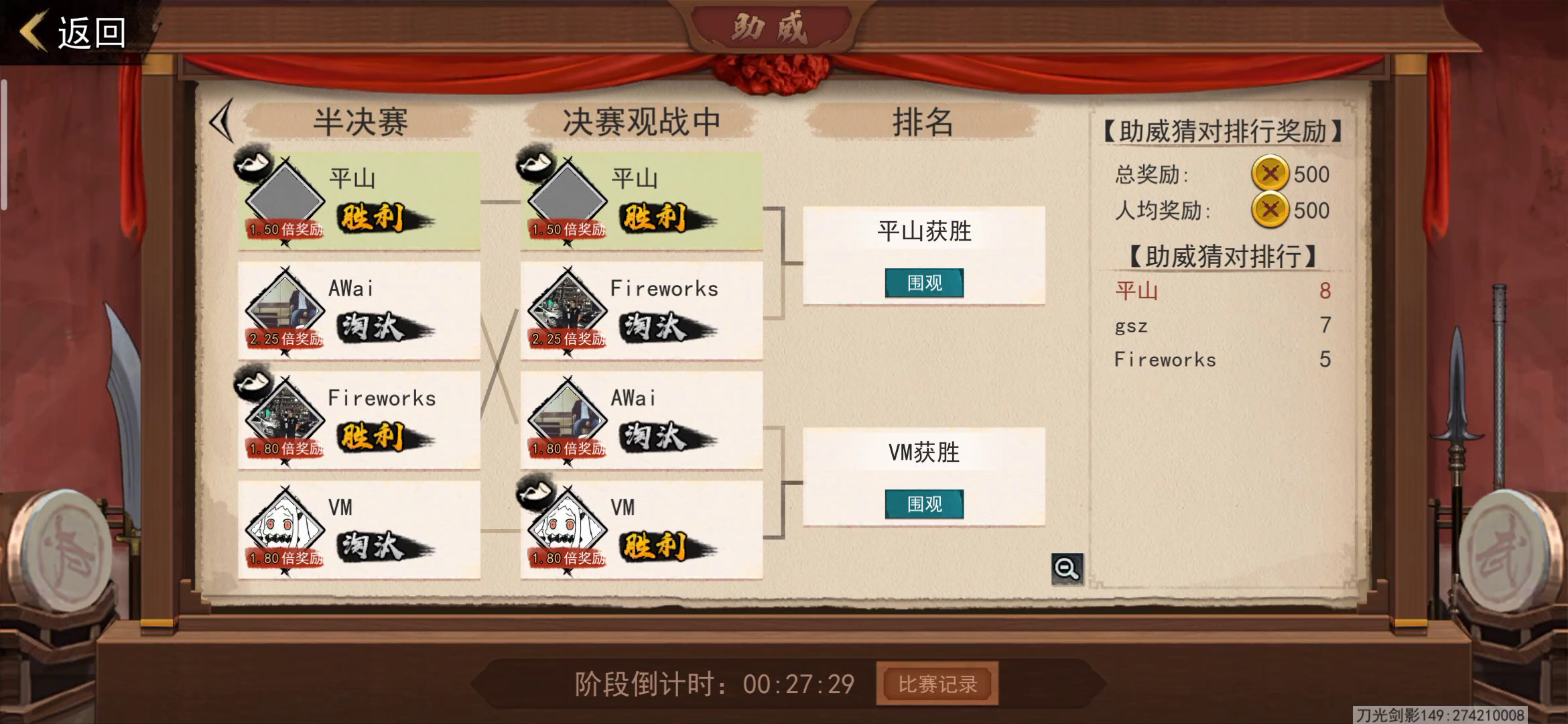
Task: Select the 半决赛 column header
Action: click(x=361, y=122)
